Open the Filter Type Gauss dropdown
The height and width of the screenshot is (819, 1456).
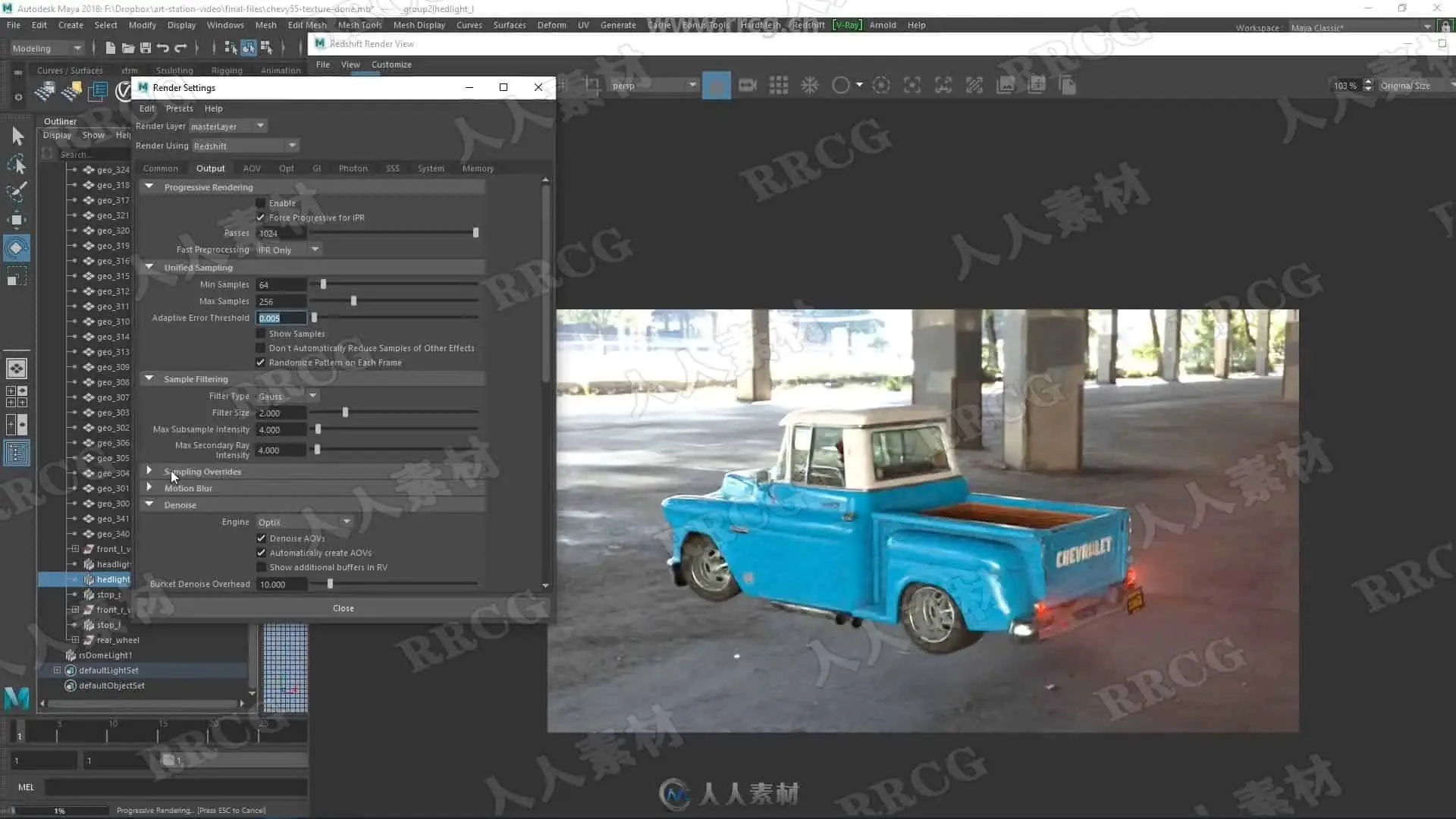(288, 396)
